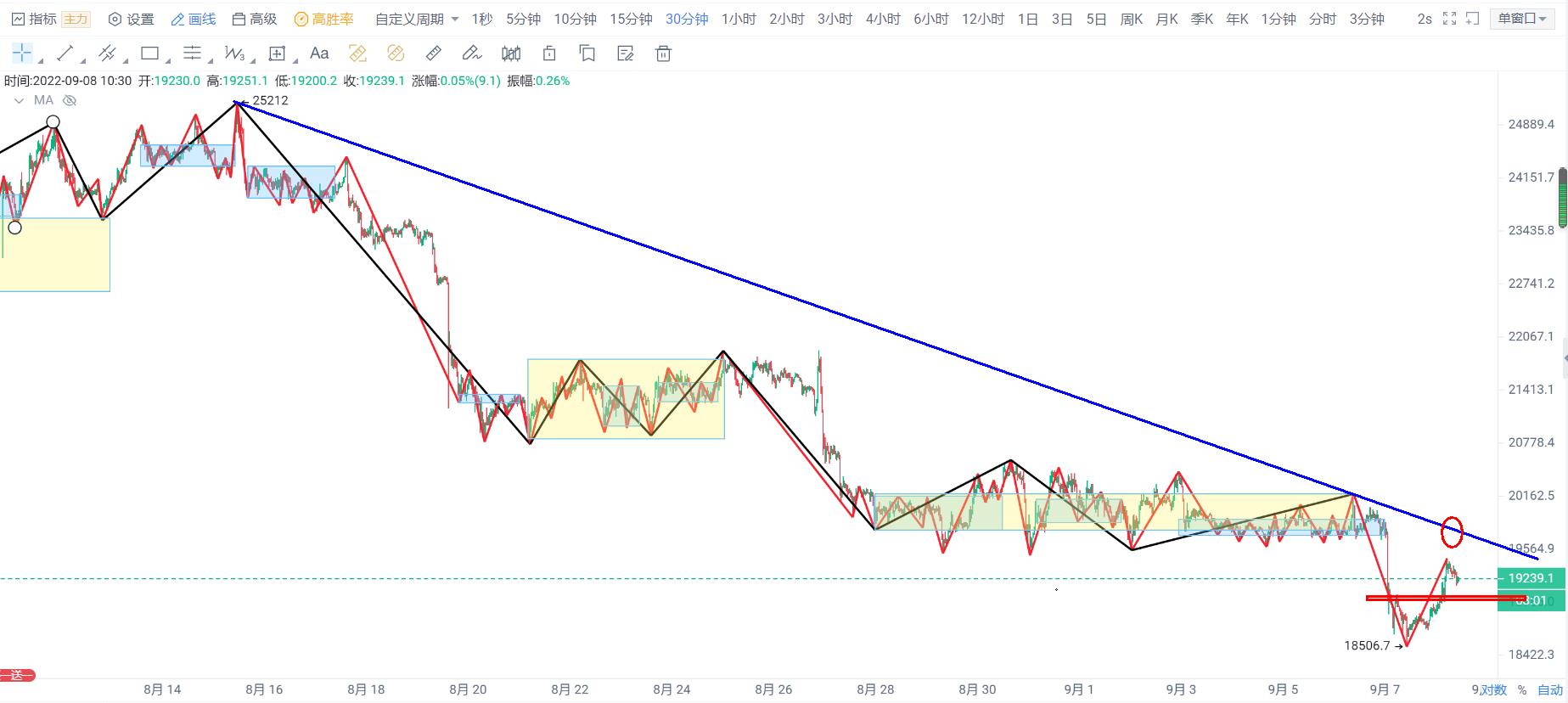
Task: Select the trend line drawing tool
Action: pyautogui.click(x=65, y=53)
